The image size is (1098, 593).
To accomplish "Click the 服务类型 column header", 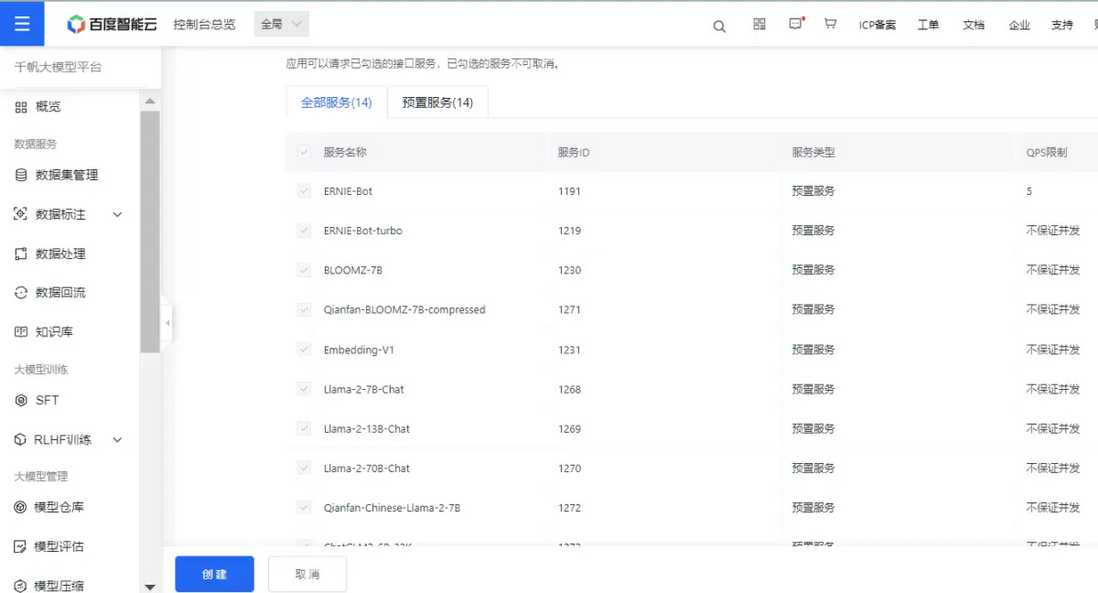I will 813,152.
